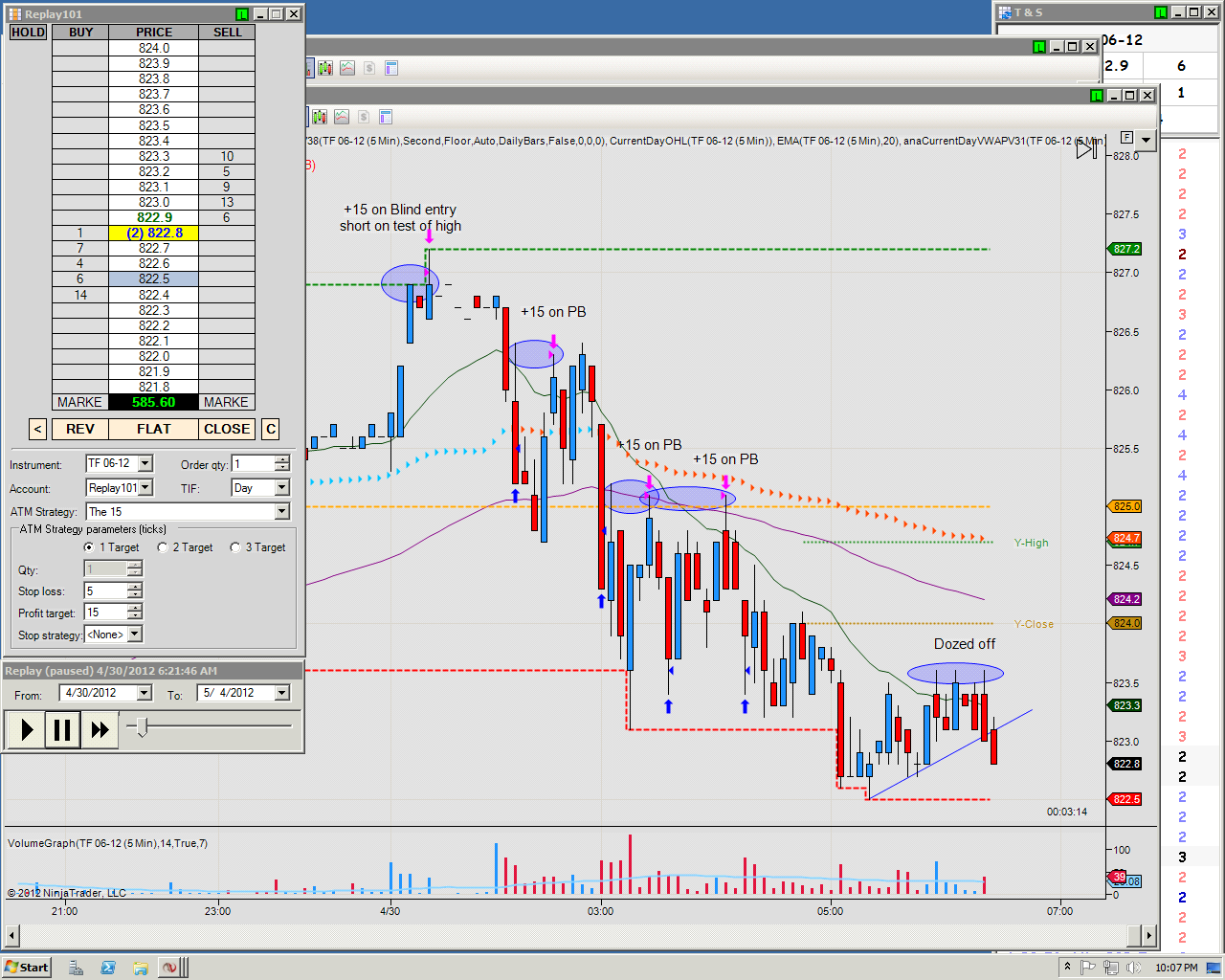Click the green link icon in T & S window
The height and width of the screenshot is (980, 1225).
[1161, 11]
